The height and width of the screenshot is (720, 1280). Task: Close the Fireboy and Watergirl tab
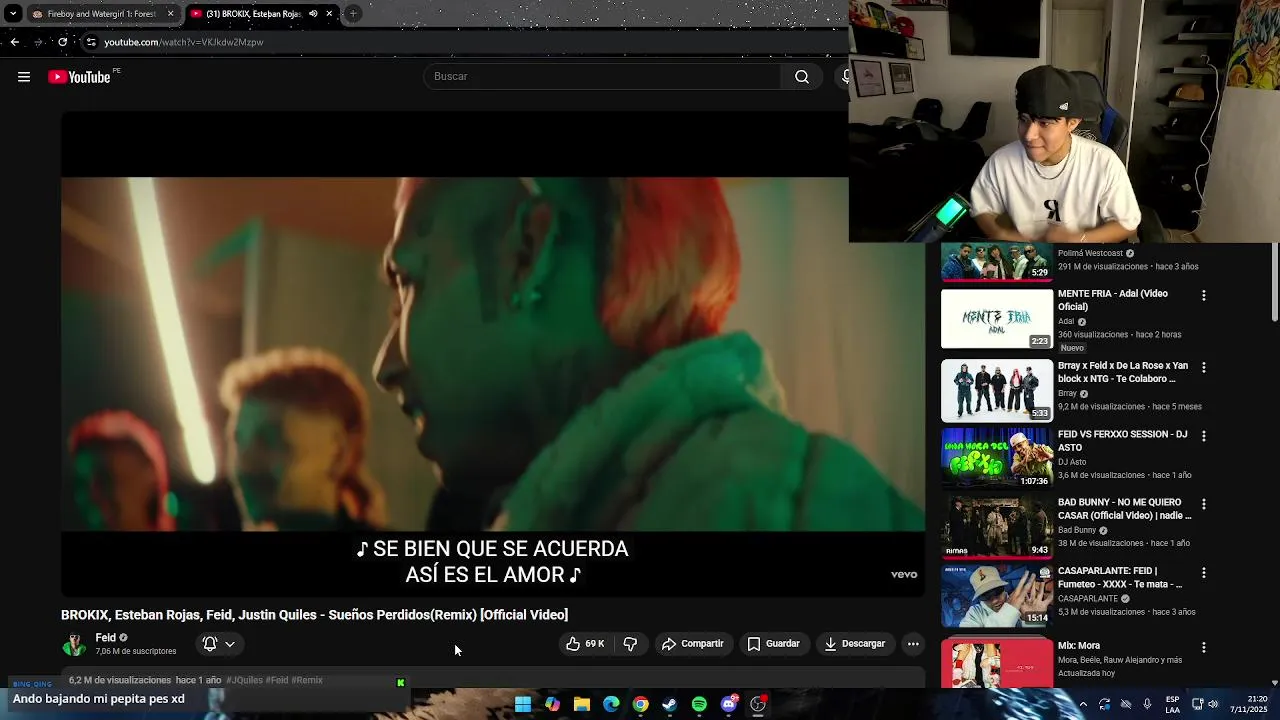point(170,14)
